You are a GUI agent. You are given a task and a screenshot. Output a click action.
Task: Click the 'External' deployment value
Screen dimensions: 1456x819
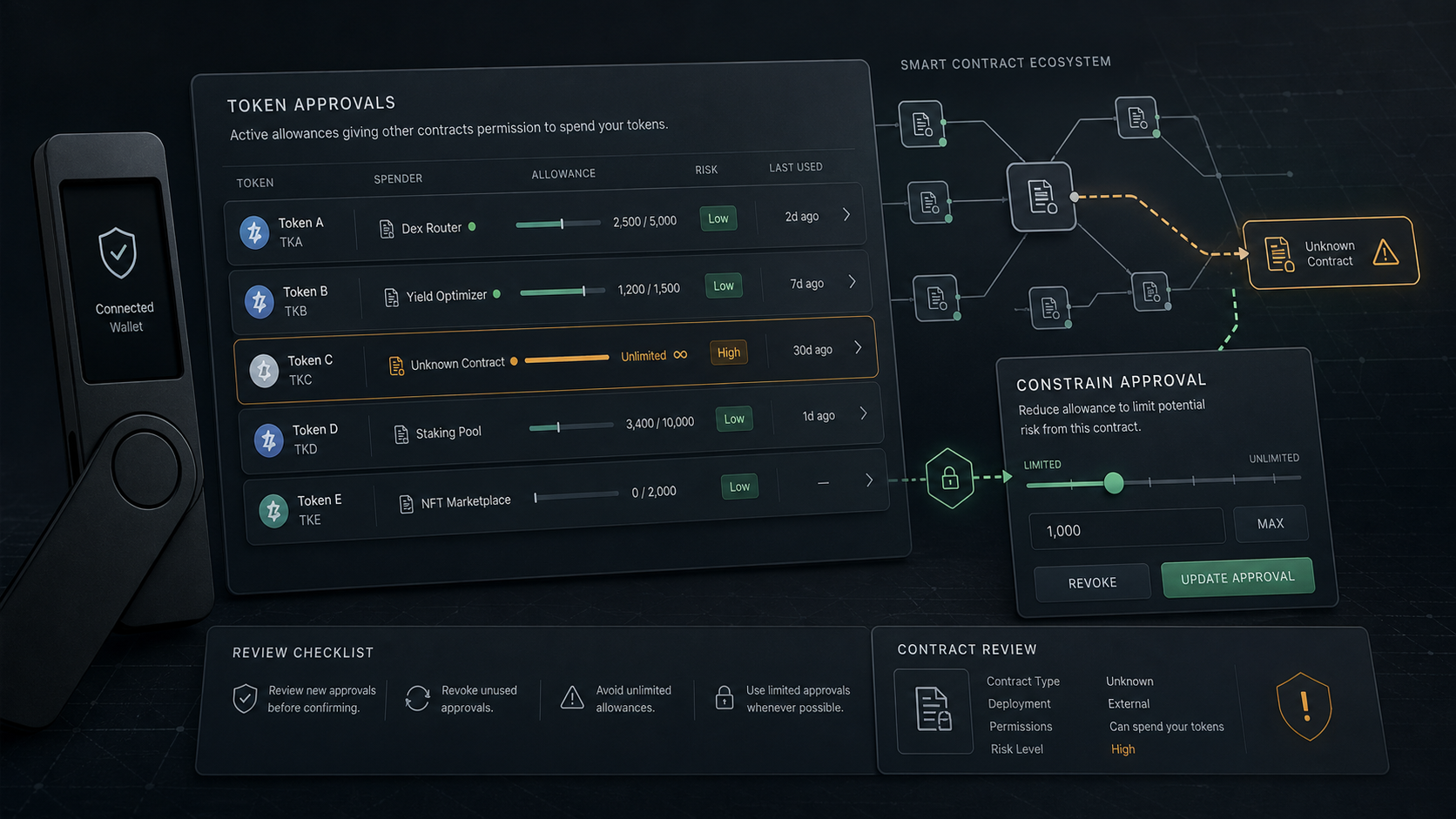(1129, 704)
